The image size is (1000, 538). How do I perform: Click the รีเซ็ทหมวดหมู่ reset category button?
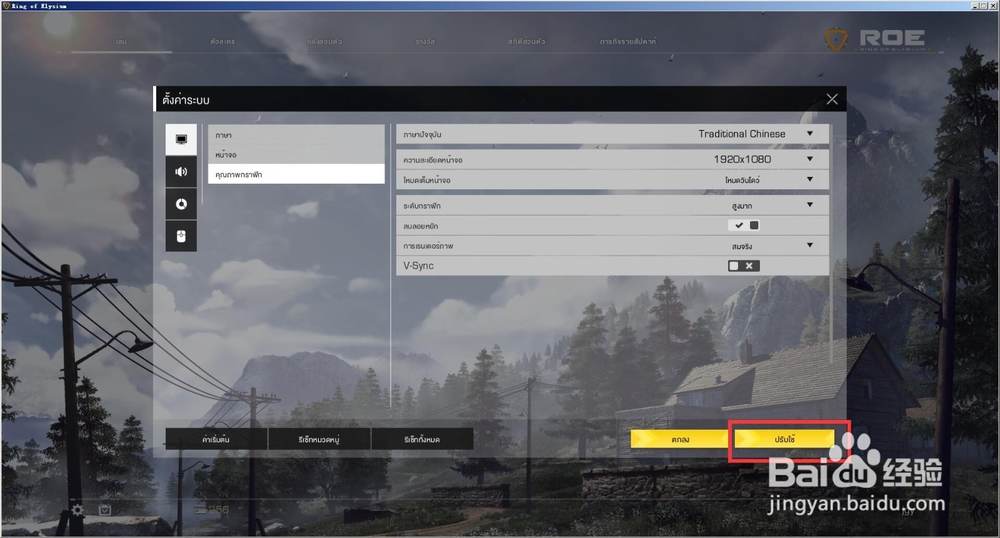[319, 439]
